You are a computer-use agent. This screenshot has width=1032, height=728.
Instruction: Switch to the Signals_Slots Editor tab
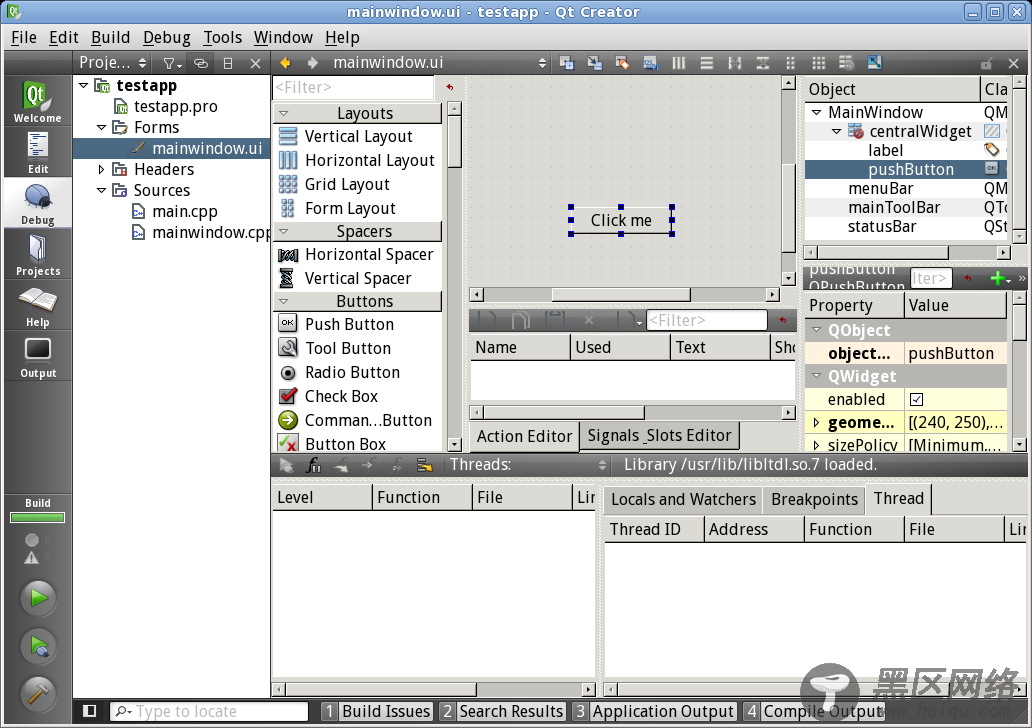pos(659,436)
